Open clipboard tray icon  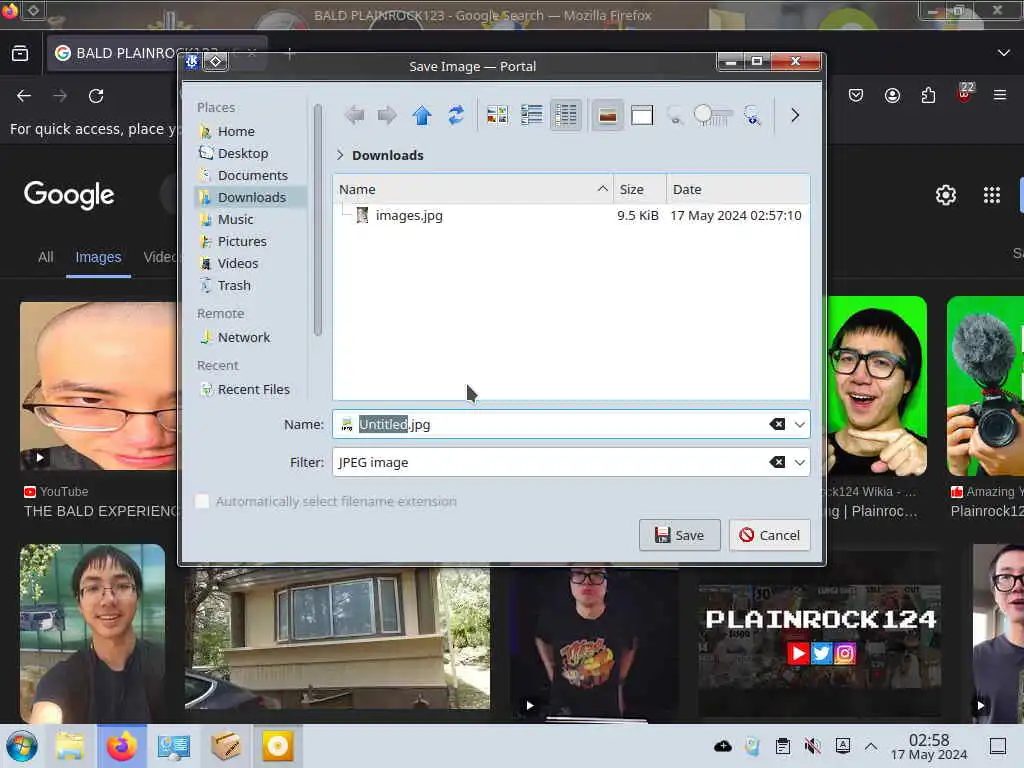point(782,746)
